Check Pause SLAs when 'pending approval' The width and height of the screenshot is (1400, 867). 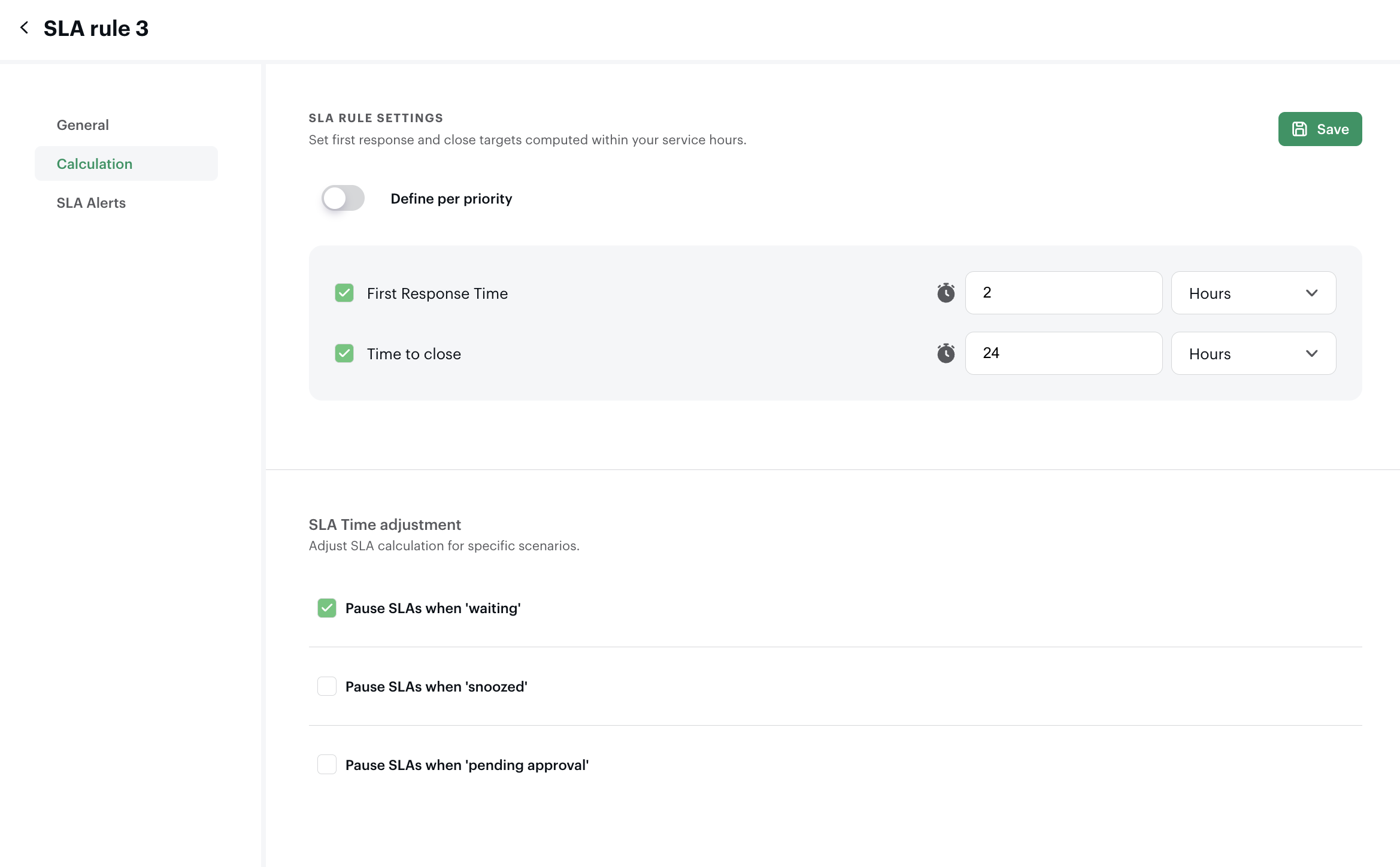pyautogui.click(x=327, y=765)
